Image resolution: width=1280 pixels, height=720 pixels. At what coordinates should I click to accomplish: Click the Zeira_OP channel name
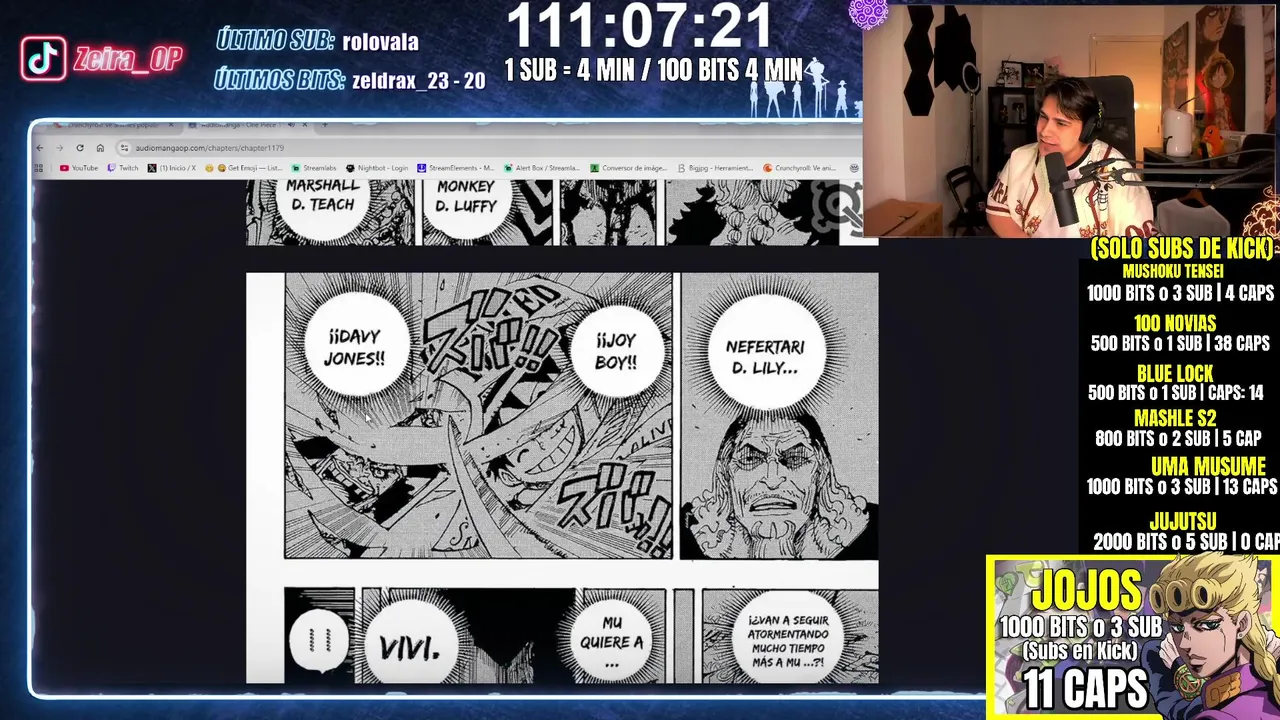(x=127, y=59)
